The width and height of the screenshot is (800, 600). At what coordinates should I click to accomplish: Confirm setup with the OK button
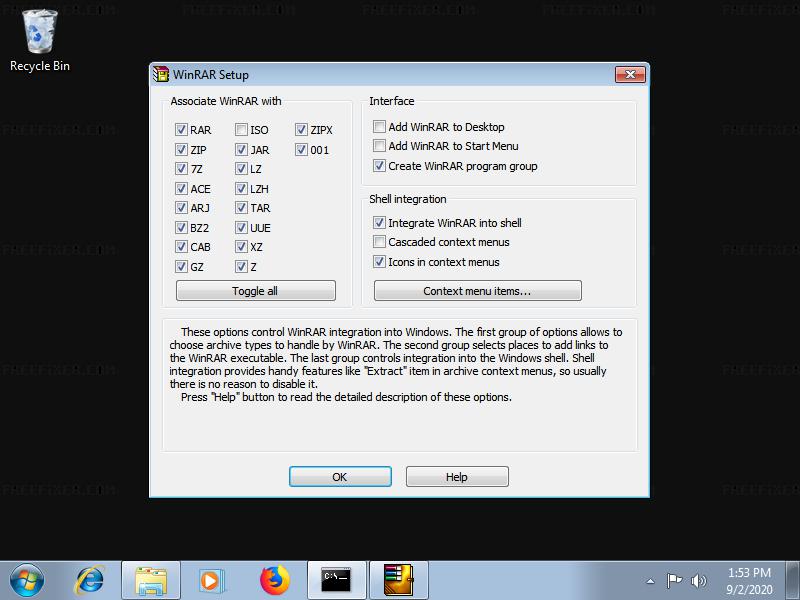pyautogui.click(x=340, y=477)
